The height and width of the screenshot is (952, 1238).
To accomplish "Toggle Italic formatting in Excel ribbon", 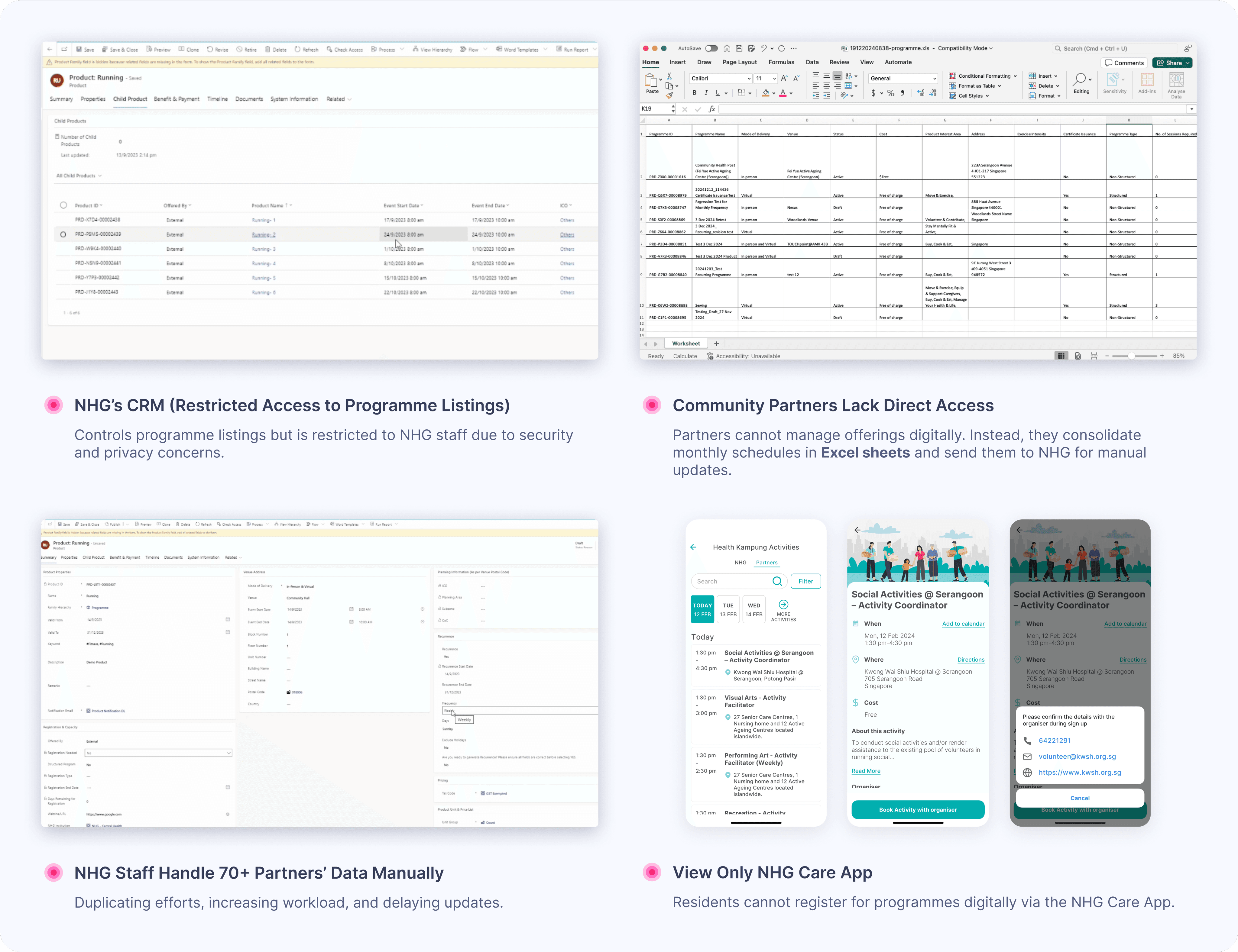I will coord(706,92).
